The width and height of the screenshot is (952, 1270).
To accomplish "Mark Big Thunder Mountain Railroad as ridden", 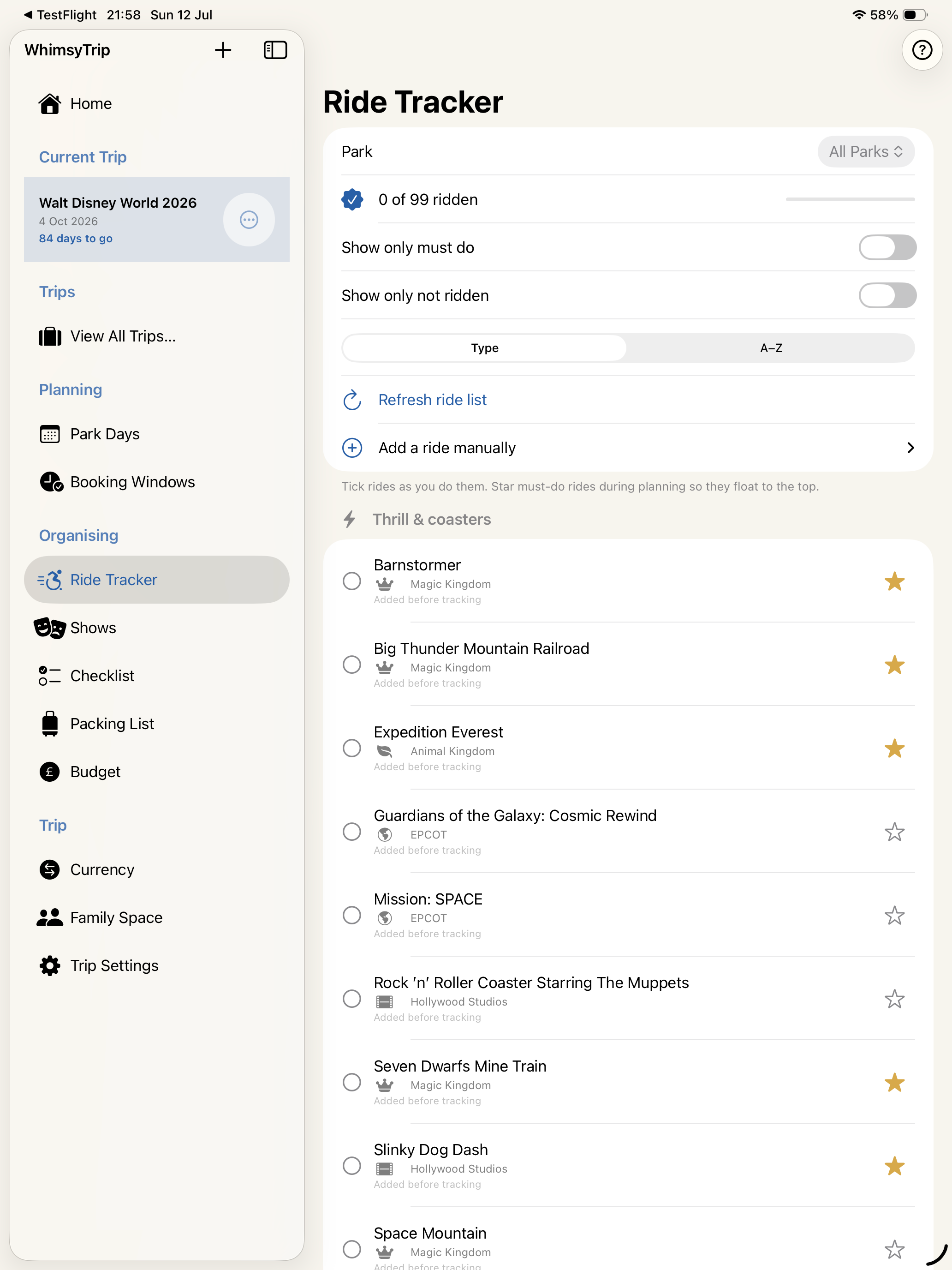I will click(x=352, y=665).
